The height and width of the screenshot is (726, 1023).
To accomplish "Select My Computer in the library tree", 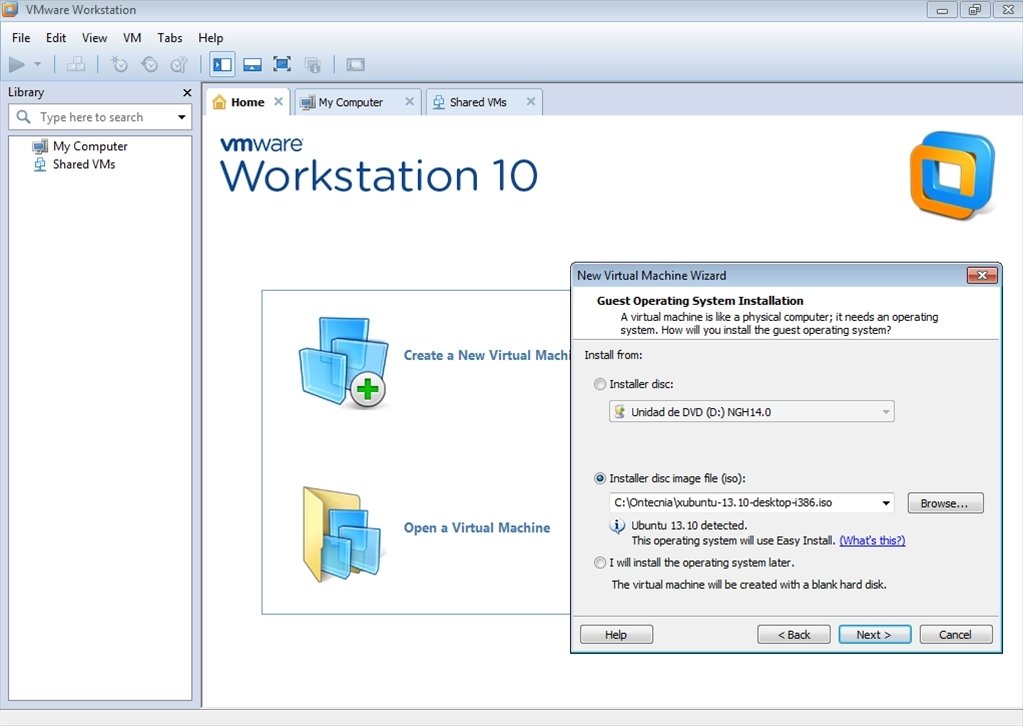I will [90, 146].
